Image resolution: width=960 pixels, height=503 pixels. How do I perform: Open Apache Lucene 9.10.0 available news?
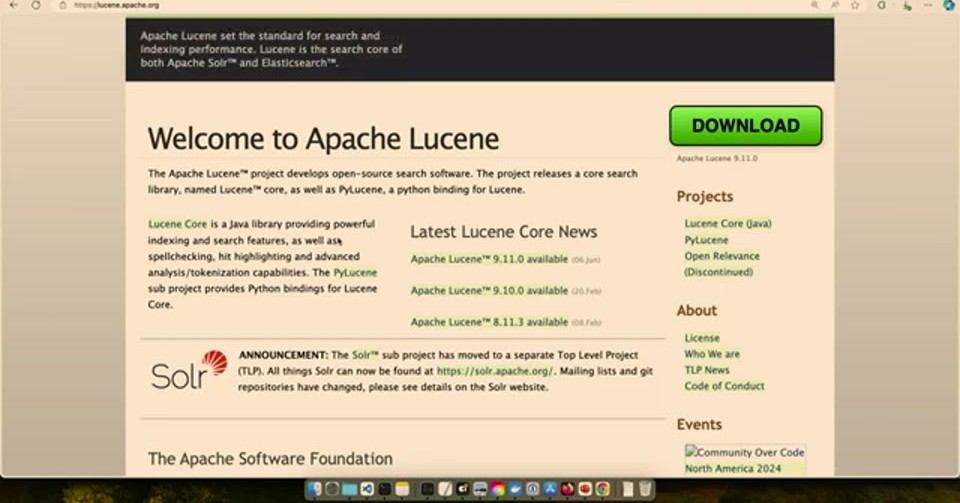click(x=489, y=291)
